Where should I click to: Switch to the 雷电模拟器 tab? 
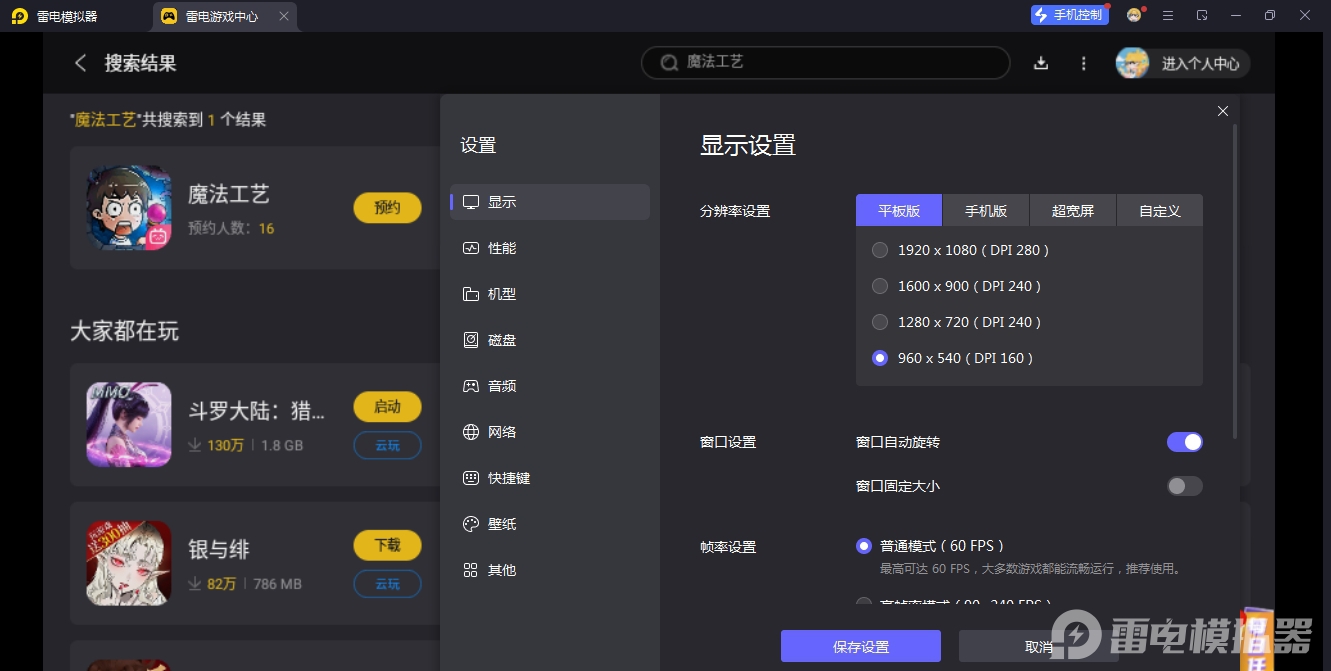coord(55,16)
